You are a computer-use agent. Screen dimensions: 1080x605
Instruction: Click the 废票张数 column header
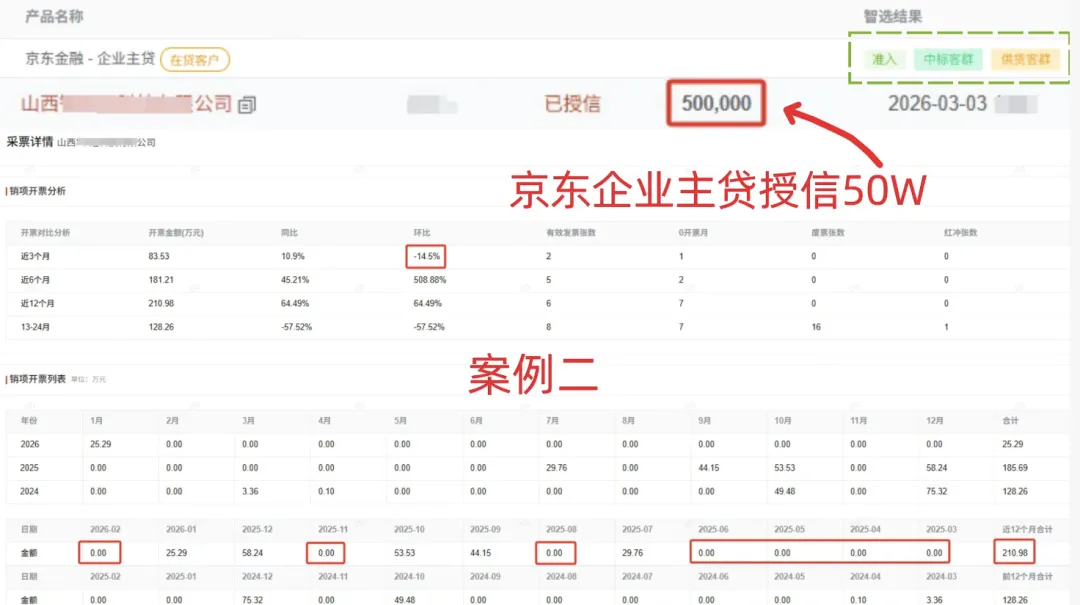tap(828, 233)
